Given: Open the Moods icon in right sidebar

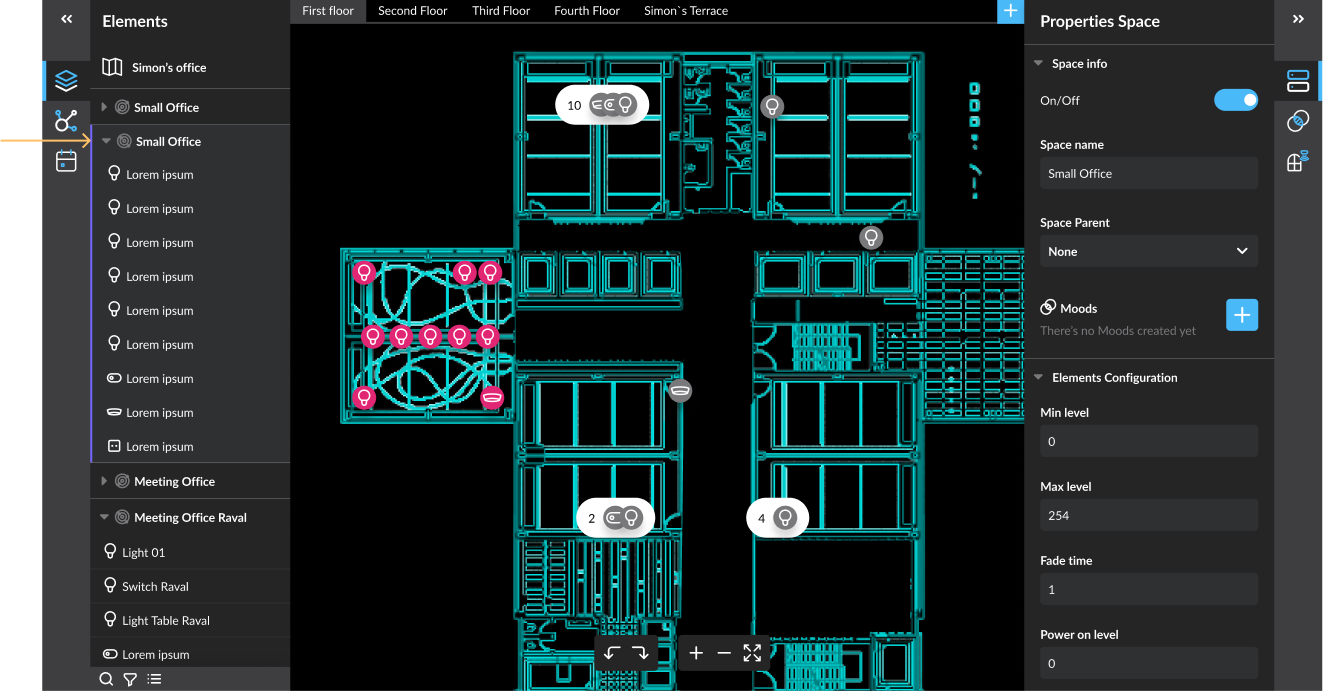Looking at the screenshot, I should point(1297,121).
